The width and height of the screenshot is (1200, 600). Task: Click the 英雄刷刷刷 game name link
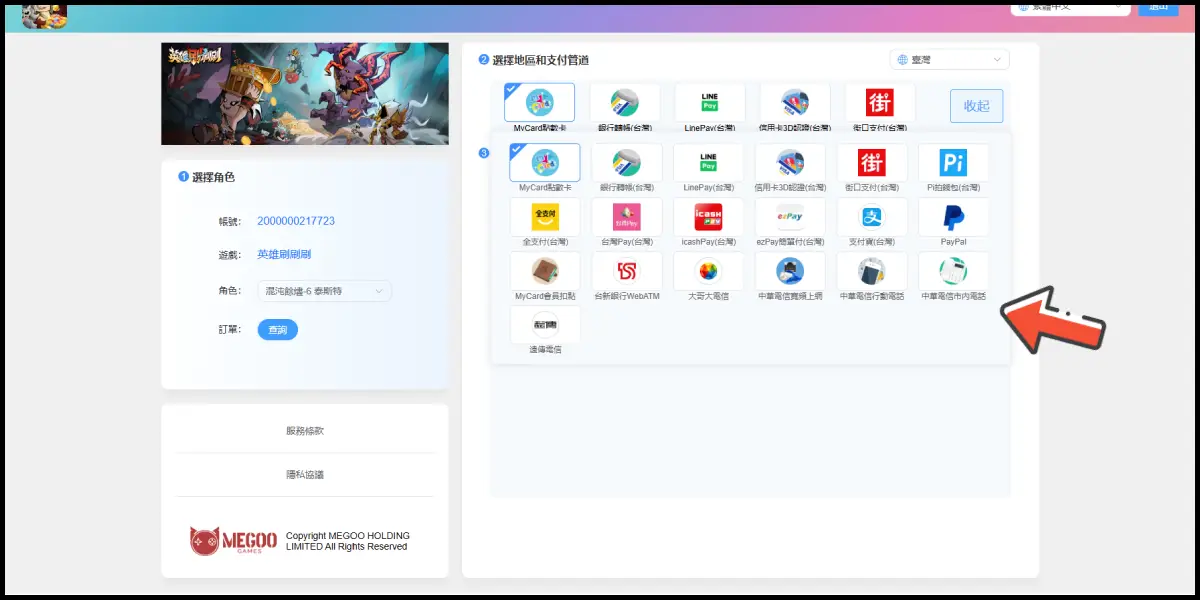[x=284, y=254]
